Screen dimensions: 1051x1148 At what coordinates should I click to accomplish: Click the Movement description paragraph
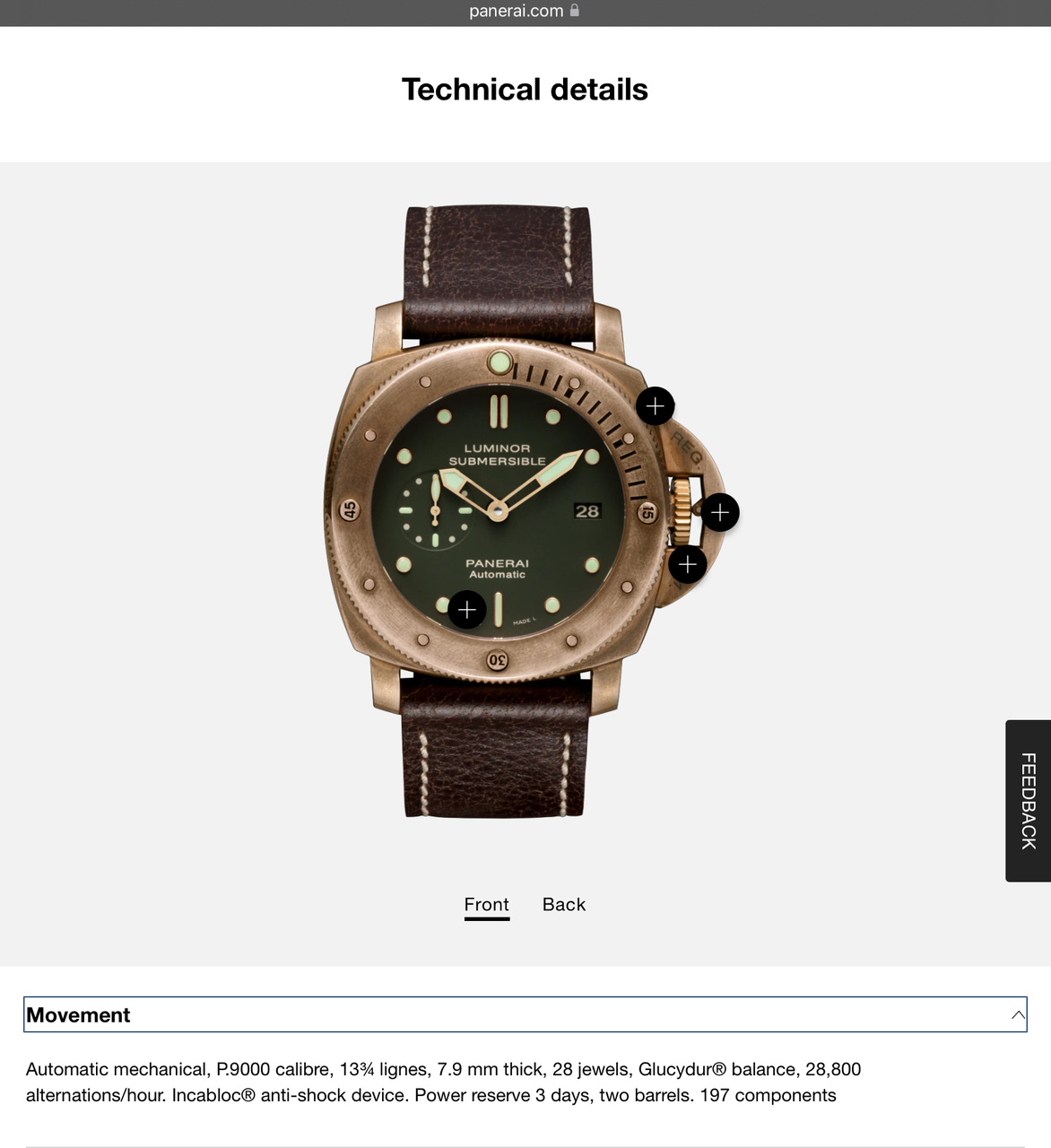pyautogui.click(x=444, y=1083)
